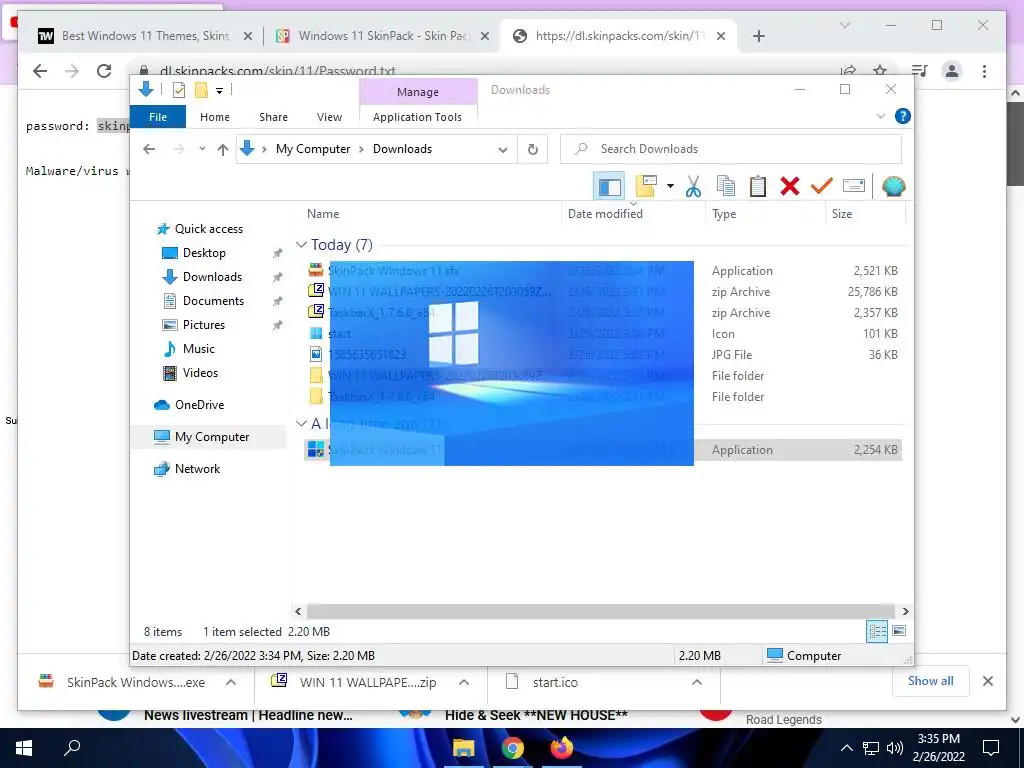Open Desktop in the navigation pane
Screen dimensions: 1024x768
(x=204, y=253)
